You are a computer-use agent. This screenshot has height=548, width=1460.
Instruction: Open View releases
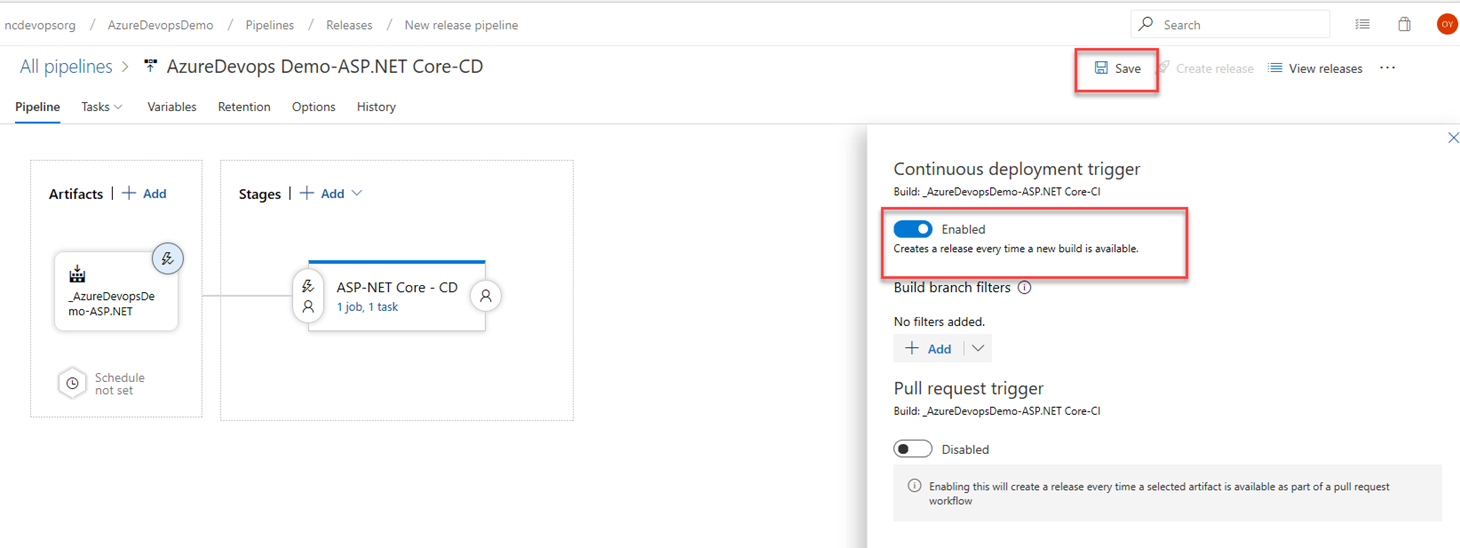1315,68
